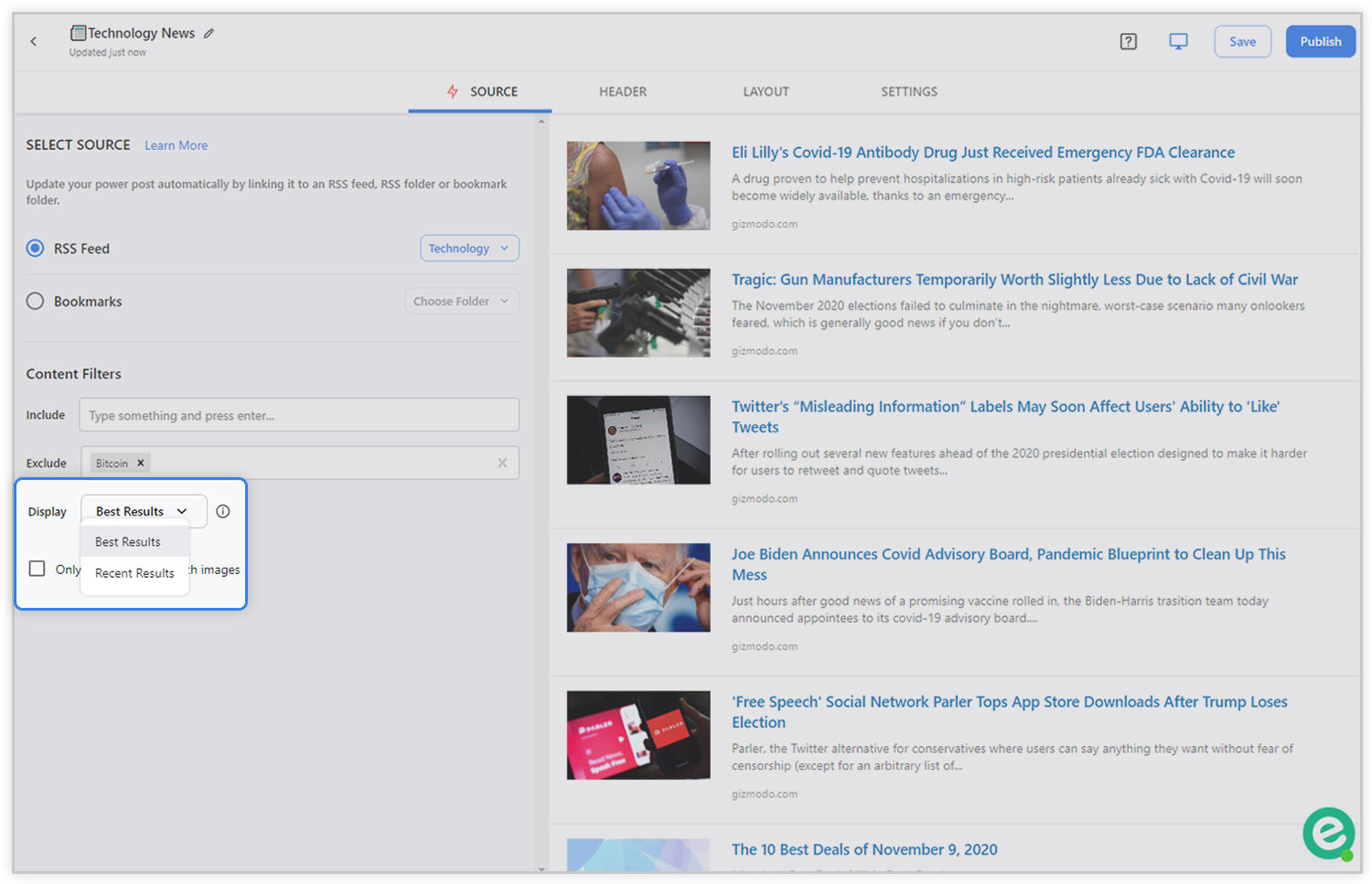Click the green elink chat widget
Screen dimensions: 1372x884
pyautogui.click(x=1329, y=833)
